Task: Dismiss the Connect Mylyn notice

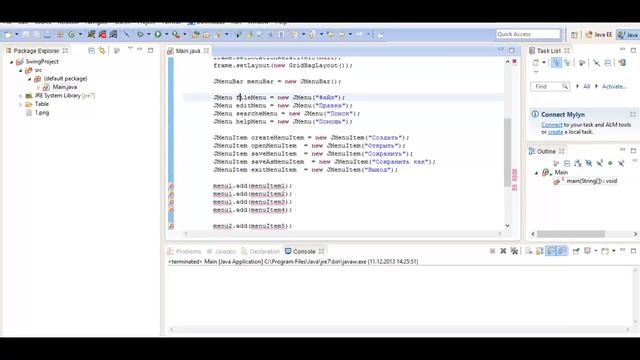Action: [633, 114]
